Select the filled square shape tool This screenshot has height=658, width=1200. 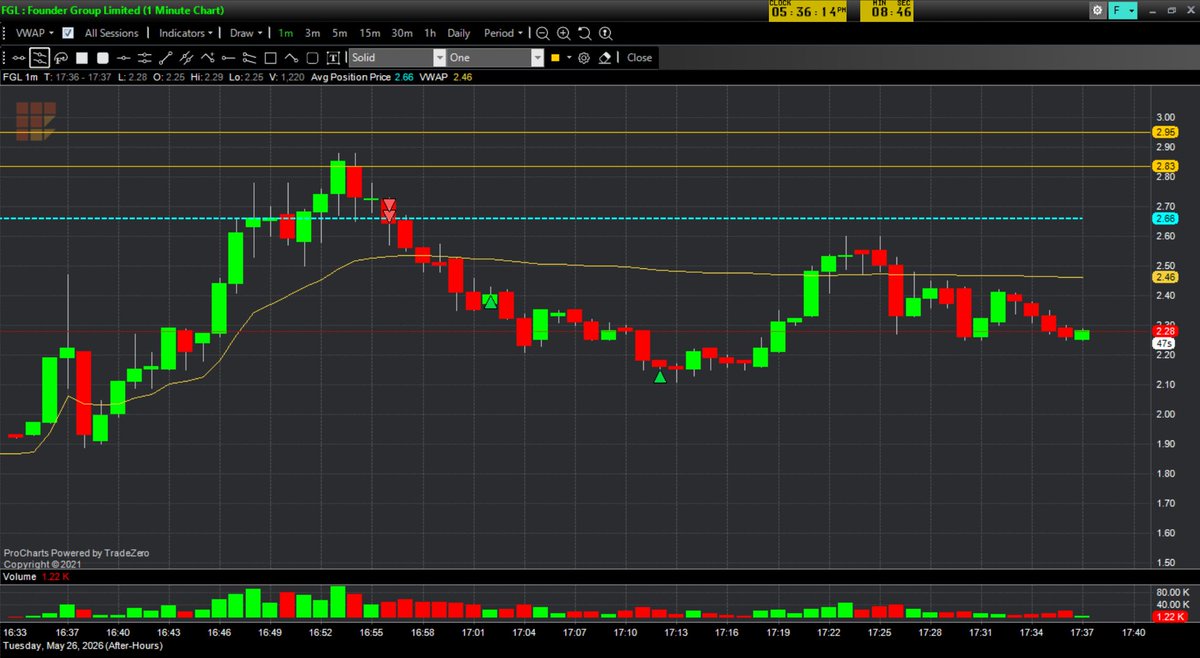[x=82, y=58]
